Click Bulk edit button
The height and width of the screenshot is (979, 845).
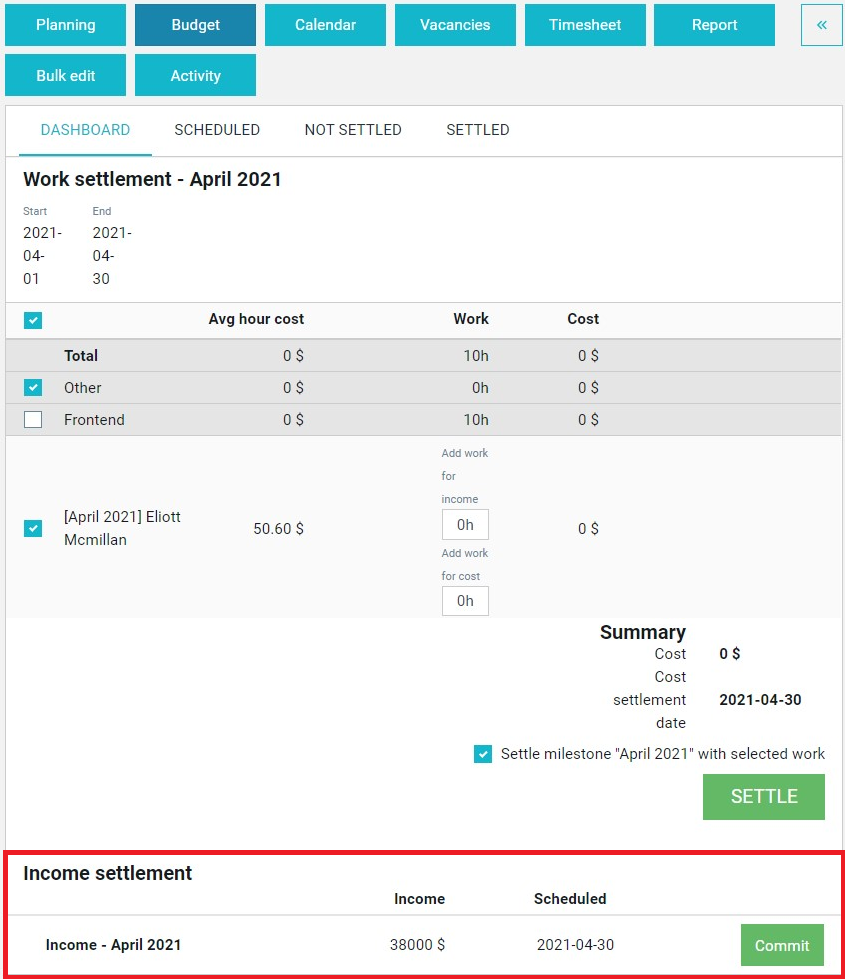point(66,75)
